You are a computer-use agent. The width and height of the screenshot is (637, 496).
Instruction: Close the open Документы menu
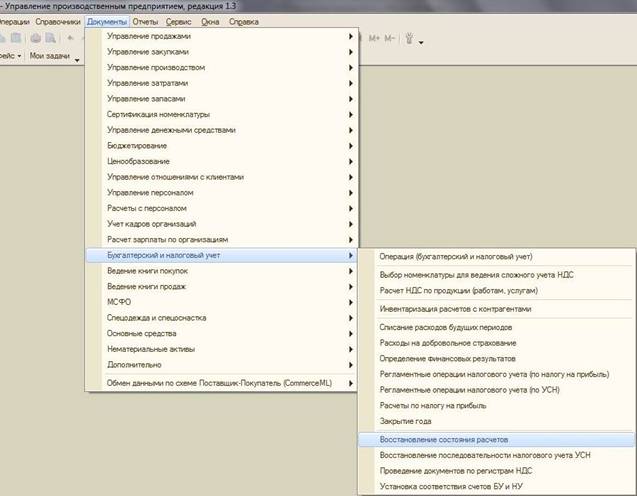(107, 22)
